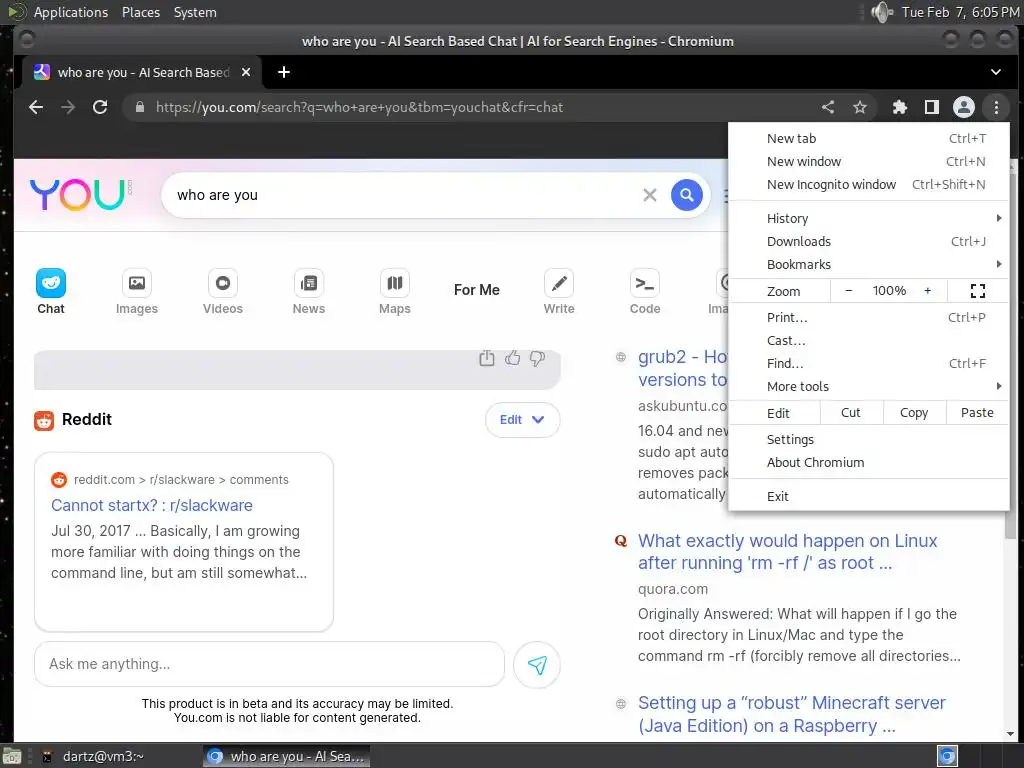
Task: Open the Applications menu in top panel
Action: point(71,12)
